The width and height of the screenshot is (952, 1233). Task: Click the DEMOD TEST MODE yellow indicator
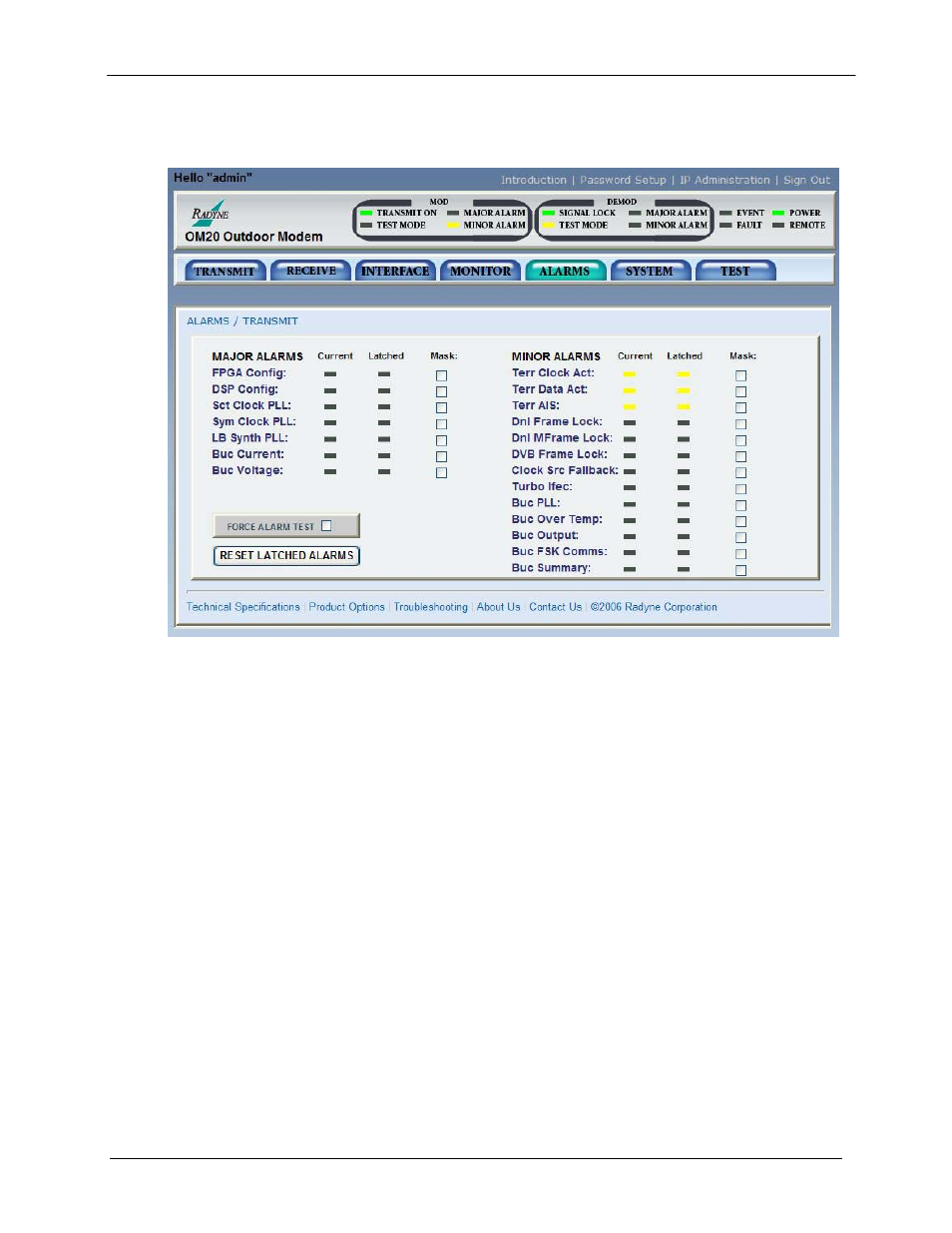point(549,226)
